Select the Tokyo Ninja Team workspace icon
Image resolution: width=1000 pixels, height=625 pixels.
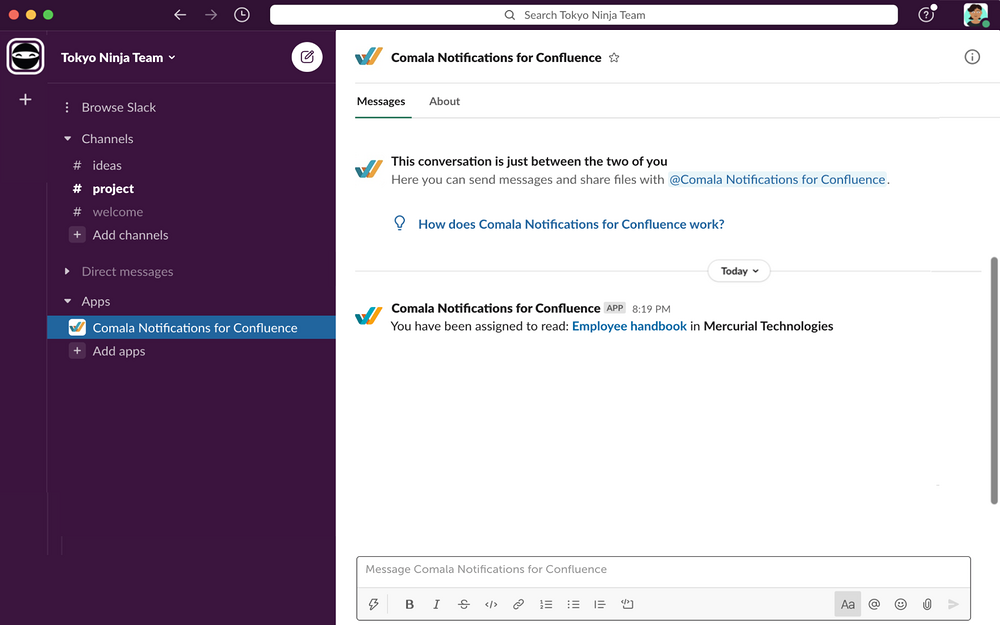[26, 56]
